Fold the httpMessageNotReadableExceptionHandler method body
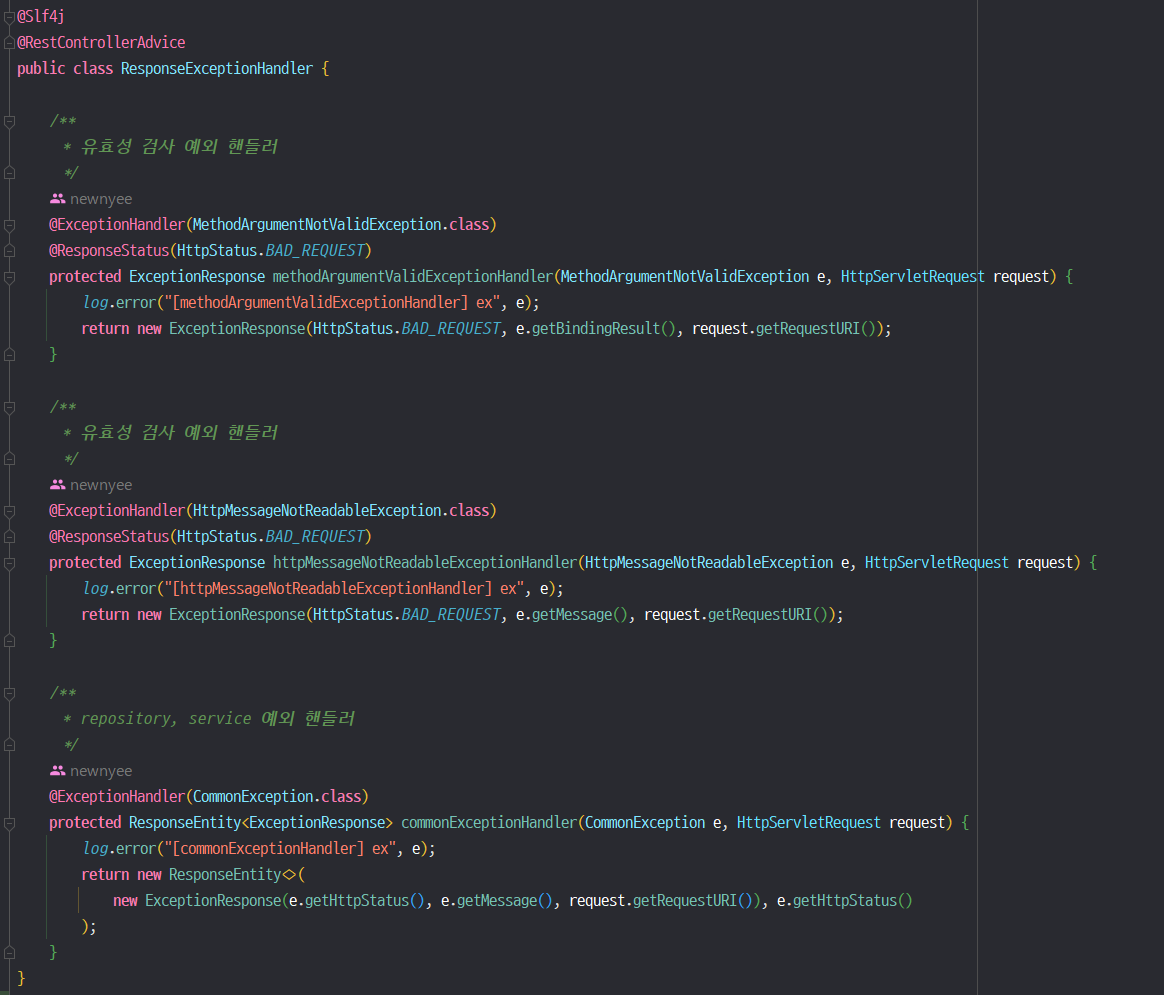The width and height of the screenshot is (1164, 995). tap(9, 563)
